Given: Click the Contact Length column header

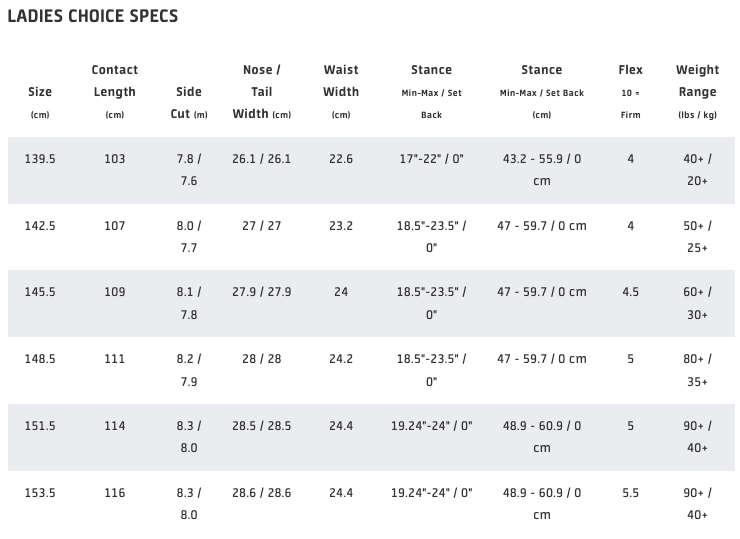Looking at the screenshot, I should 115,92.
